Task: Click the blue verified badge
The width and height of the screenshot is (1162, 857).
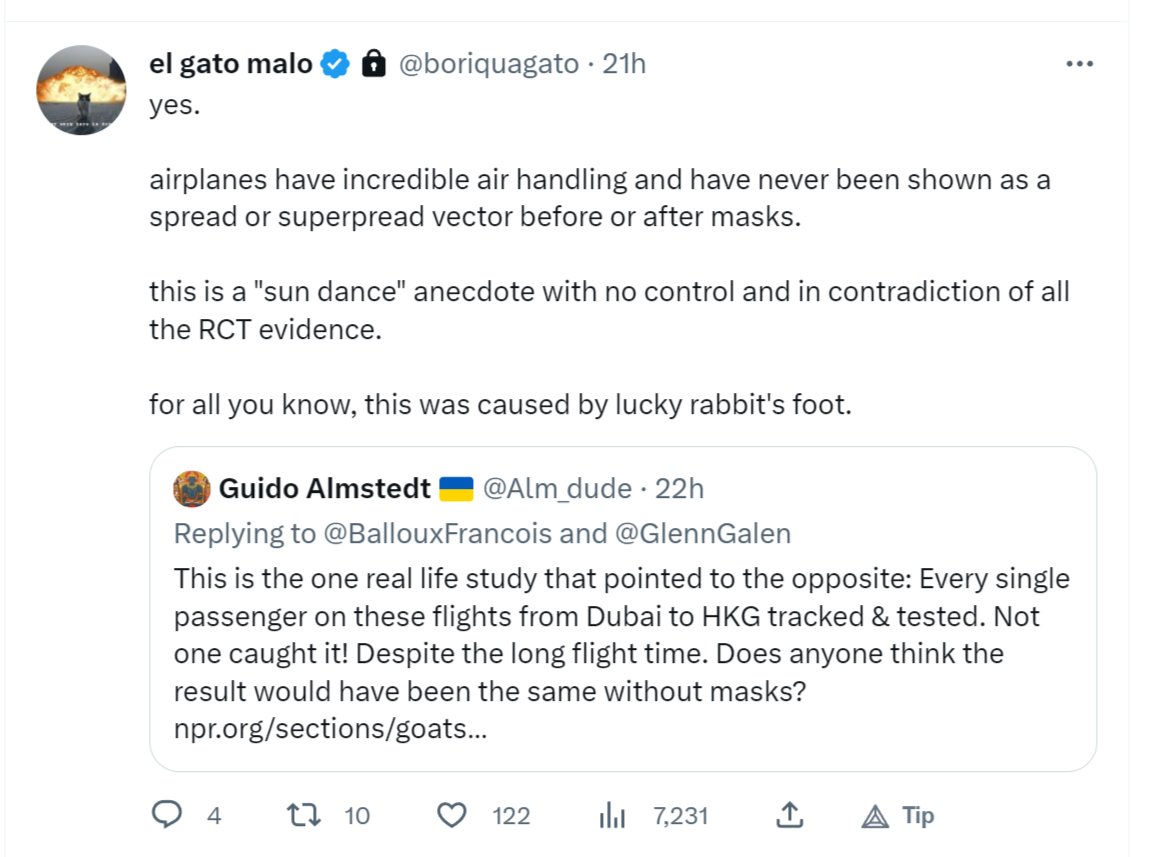Action: [335, 65]
